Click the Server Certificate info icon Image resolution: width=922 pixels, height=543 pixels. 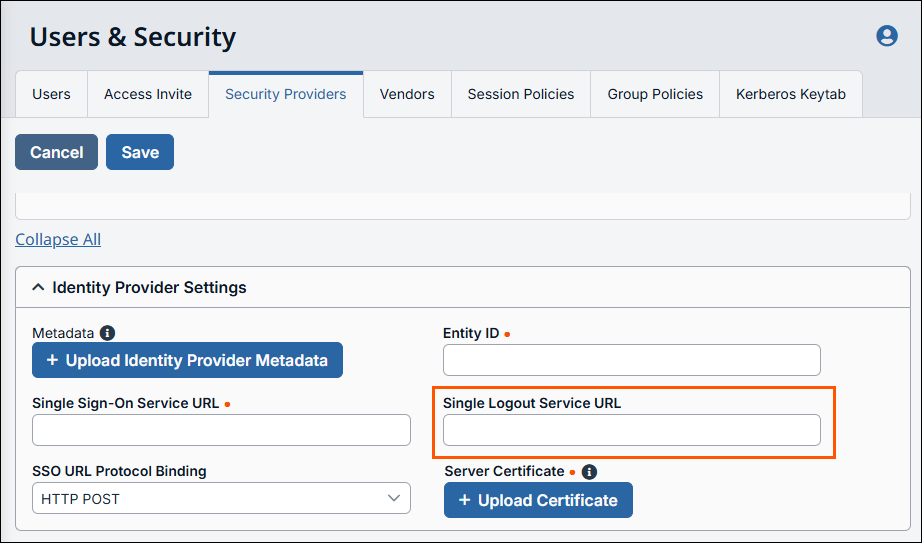(589, 471)
